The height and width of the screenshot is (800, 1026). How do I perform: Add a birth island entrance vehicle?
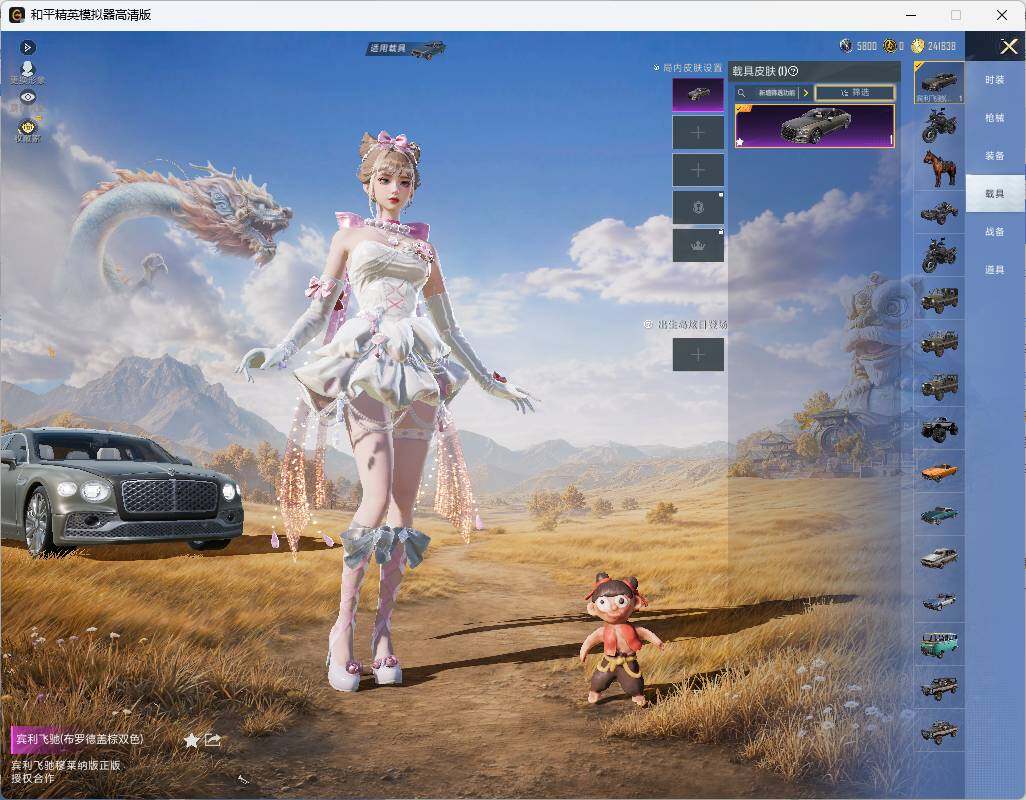698,355
